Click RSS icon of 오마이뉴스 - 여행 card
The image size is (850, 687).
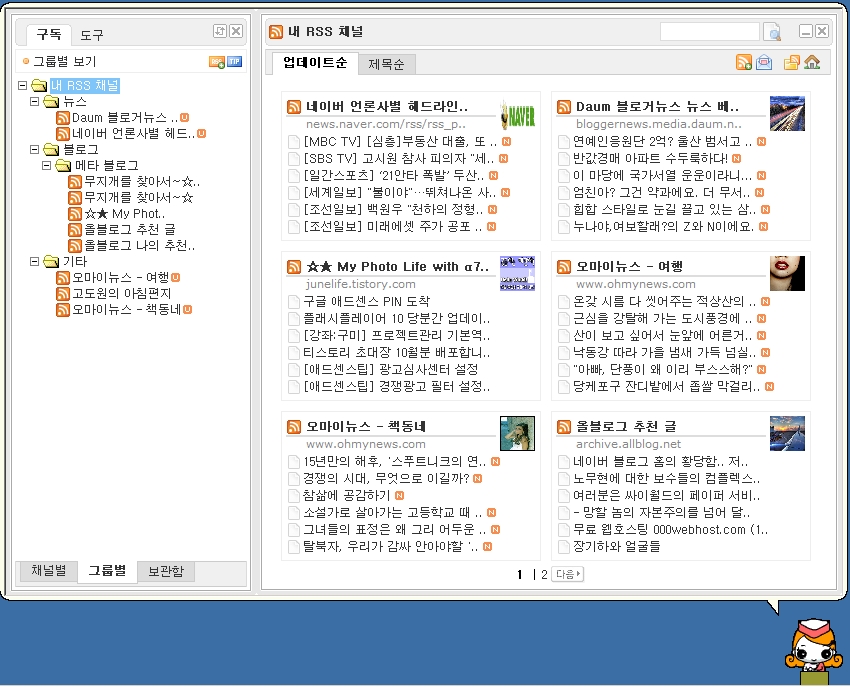point(564,267)
